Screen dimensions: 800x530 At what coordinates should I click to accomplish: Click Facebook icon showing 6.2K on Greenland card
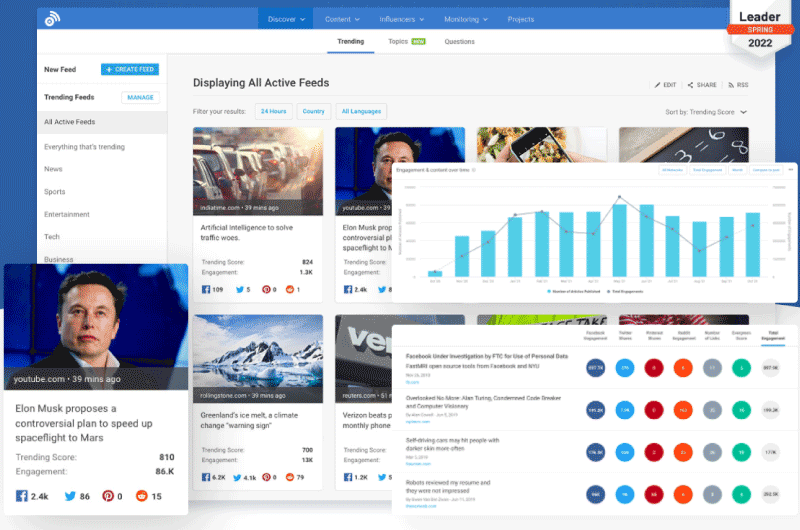click(x=206, y=477)
